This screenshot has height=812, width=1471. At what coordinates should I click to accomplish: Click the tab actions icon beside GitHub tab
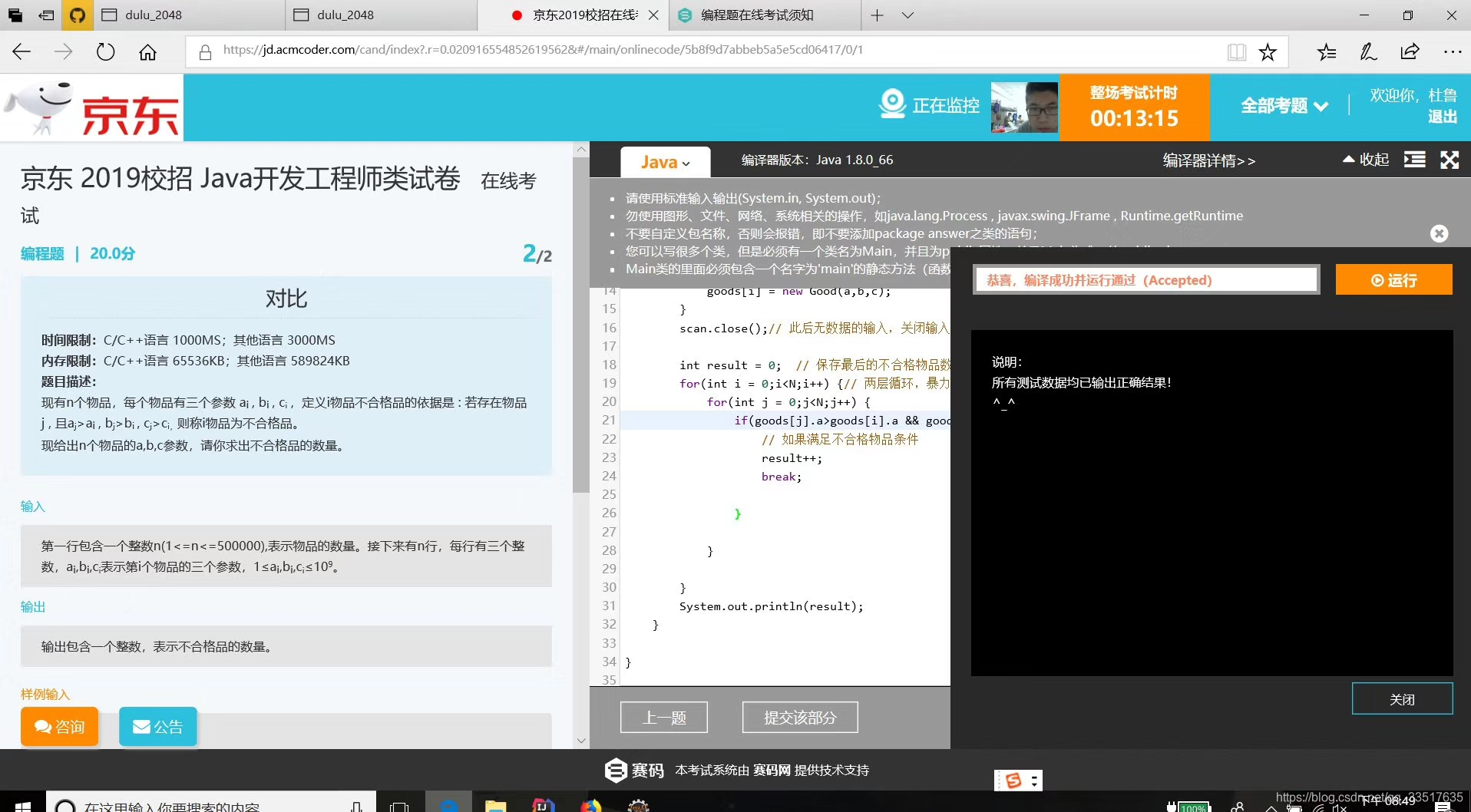47,15
